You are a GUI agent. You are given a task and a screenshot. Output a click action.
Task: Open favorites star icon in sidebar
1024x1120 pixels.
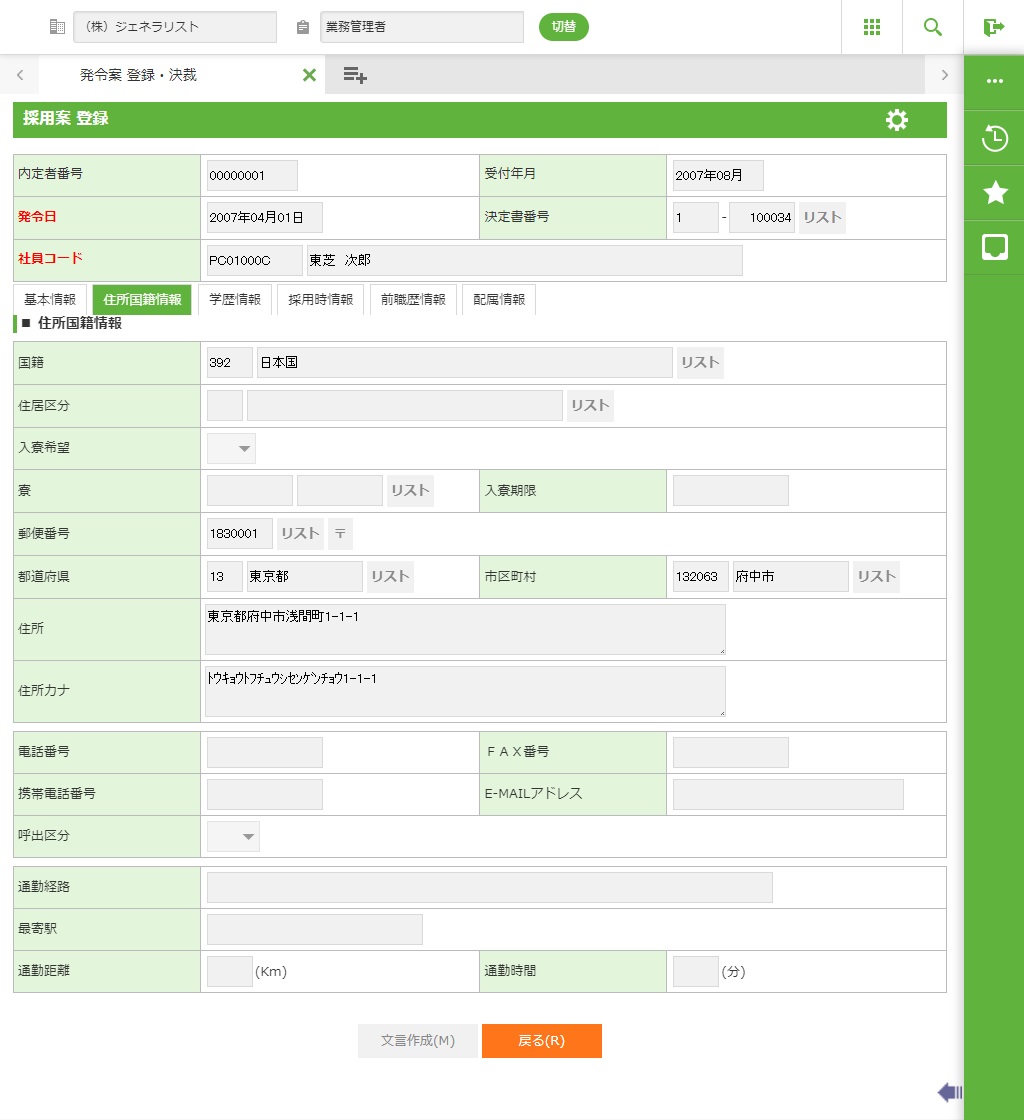click(x=994, y=193)
